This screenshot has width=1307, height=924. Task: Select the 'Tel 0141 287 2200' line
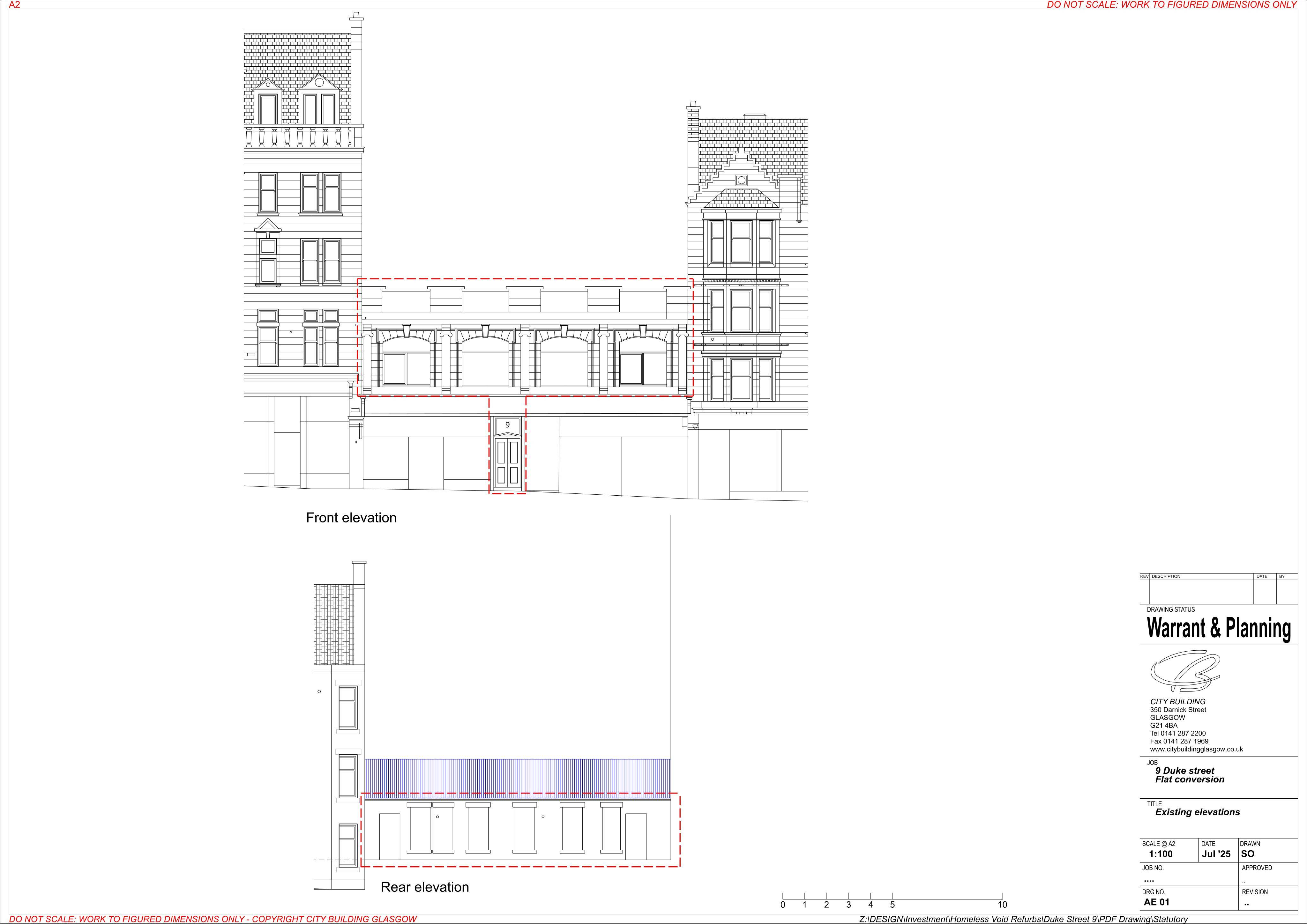[1178, 733]
